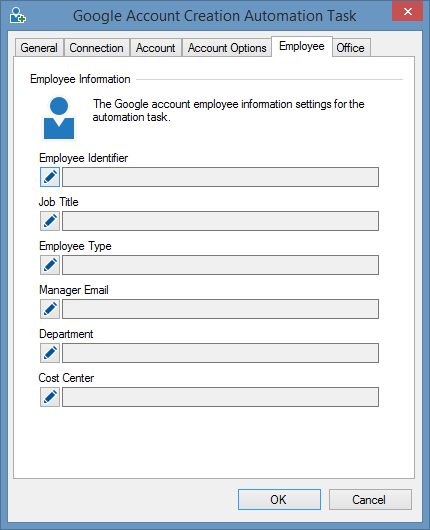This screenshot has height=530, width=430.
Task: Open the Employee Type pencil editor
Action: click(50, 265)
